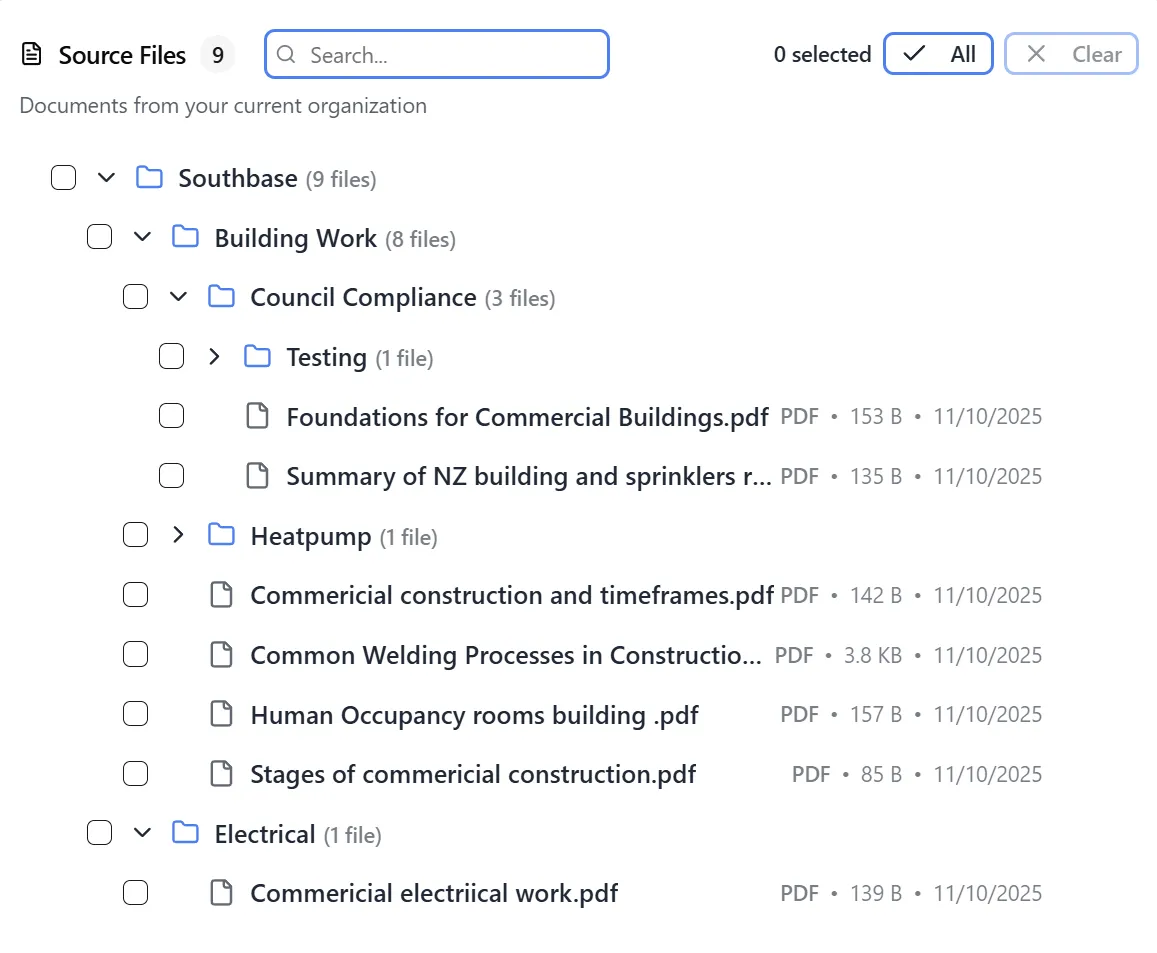Select the checkbox for Foundations for Commercial Buildings.pdf

click(171, 416)
